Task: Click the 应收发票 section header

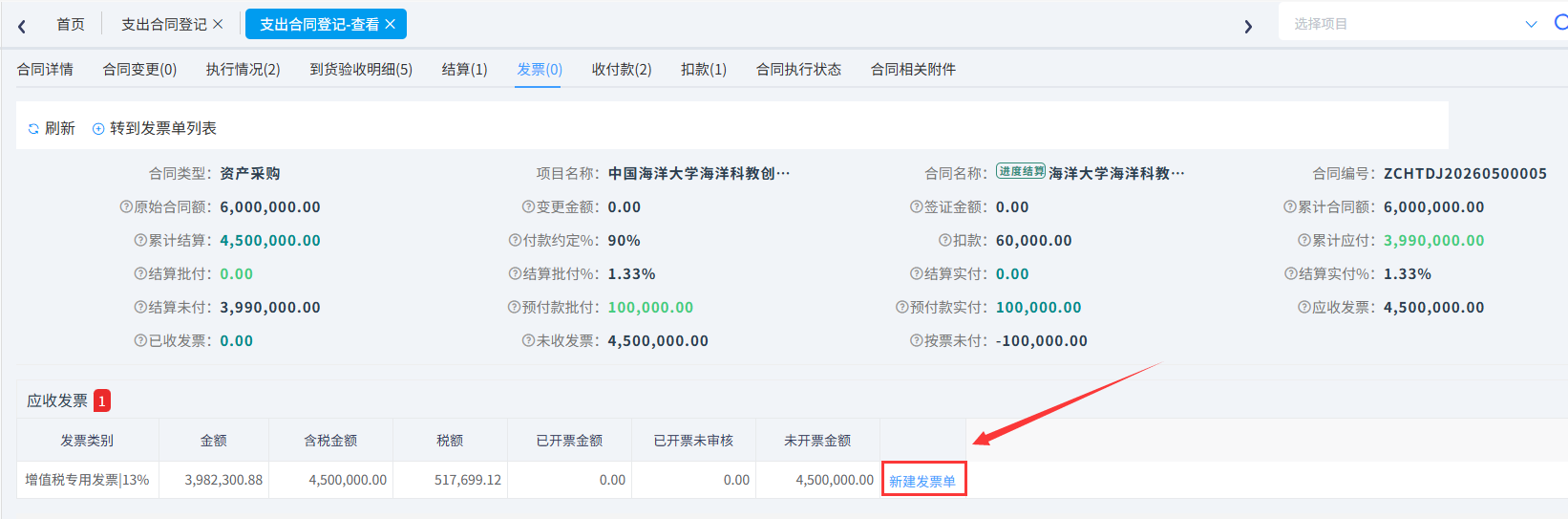Action: (x=57, y=400)
